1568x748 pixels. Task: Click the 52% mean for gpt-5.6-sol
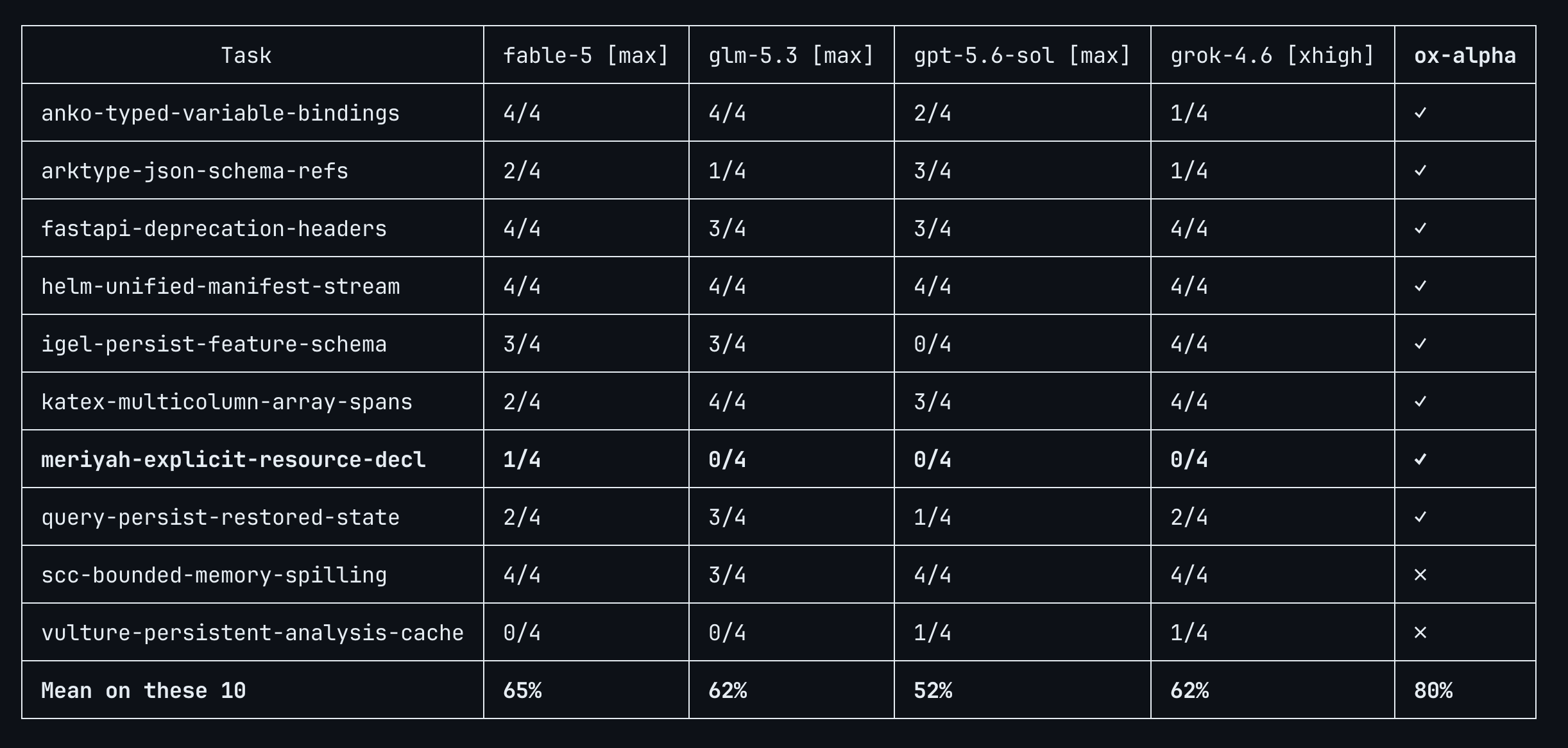(x=933, y=690)
